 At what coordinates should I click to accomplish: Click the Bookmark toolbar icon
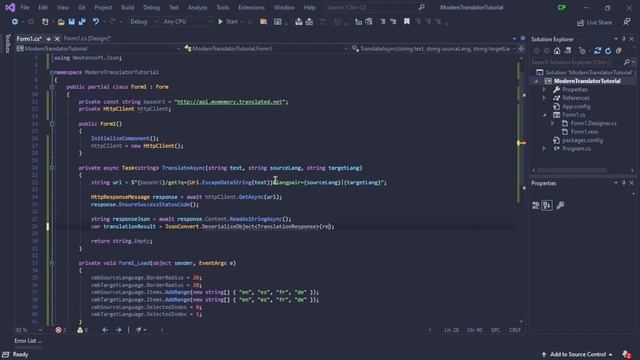(407, 22)
